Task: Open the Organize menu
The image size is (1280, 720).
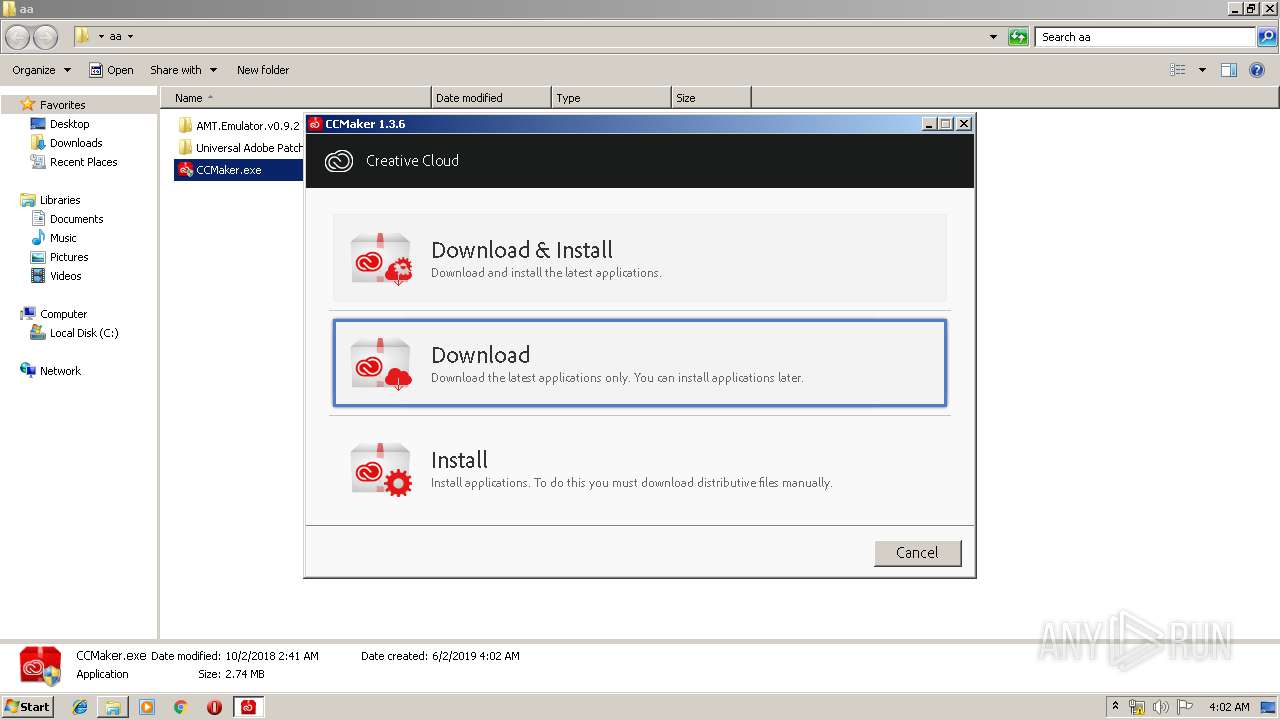Action: [x=41, y=70]
